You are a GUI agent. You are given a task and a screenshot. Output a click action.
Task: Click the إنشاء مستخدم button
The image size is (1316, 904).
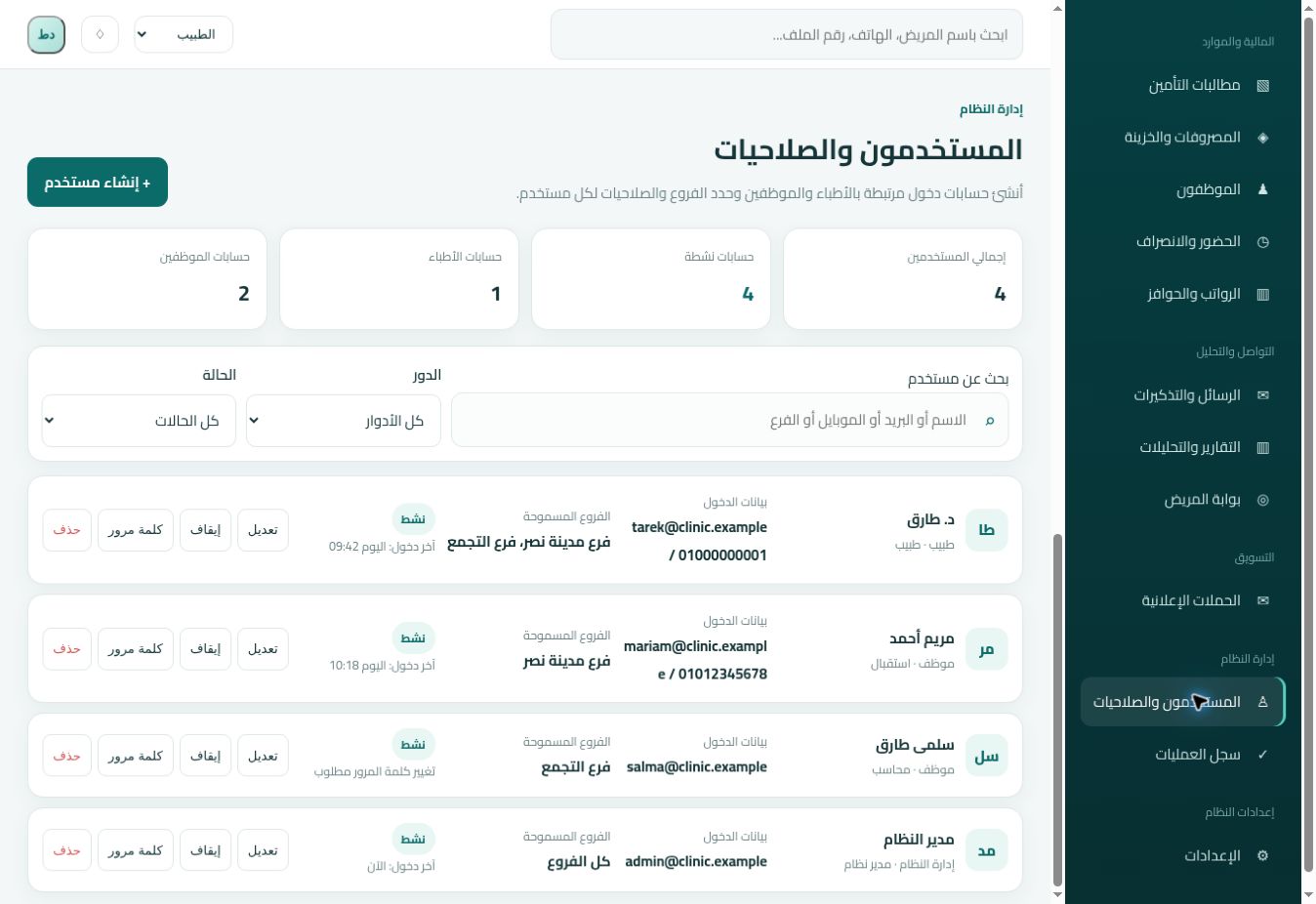(98, 183)
